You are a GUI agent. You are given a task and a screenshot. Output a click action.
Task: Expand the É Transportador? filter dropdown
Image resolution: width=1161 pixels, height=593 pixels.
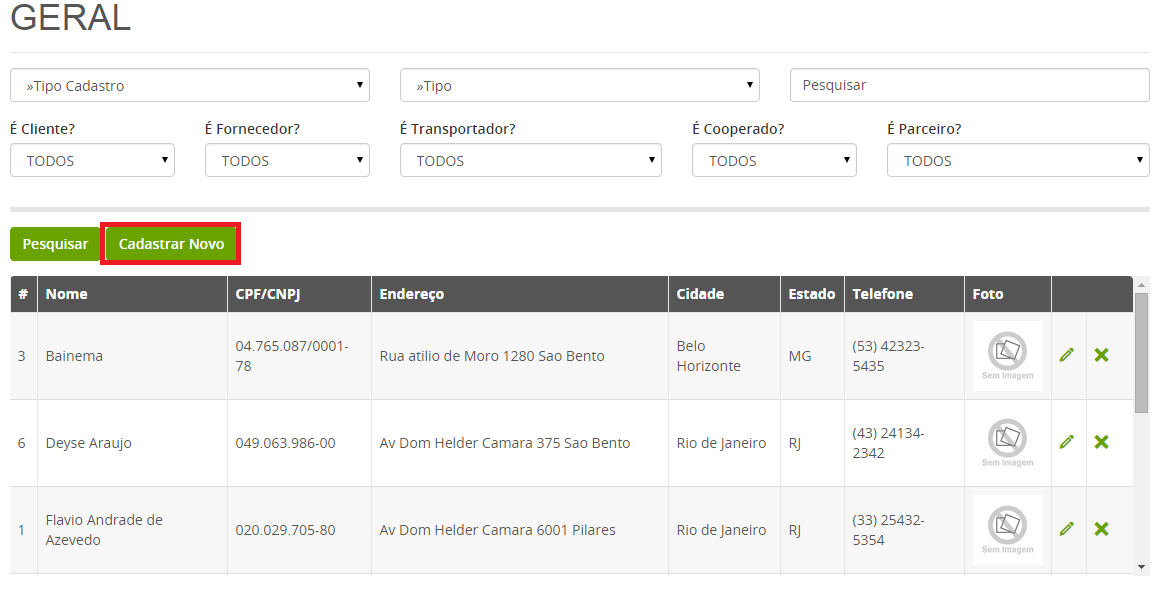pyautogui.click(x=531, y=160)
